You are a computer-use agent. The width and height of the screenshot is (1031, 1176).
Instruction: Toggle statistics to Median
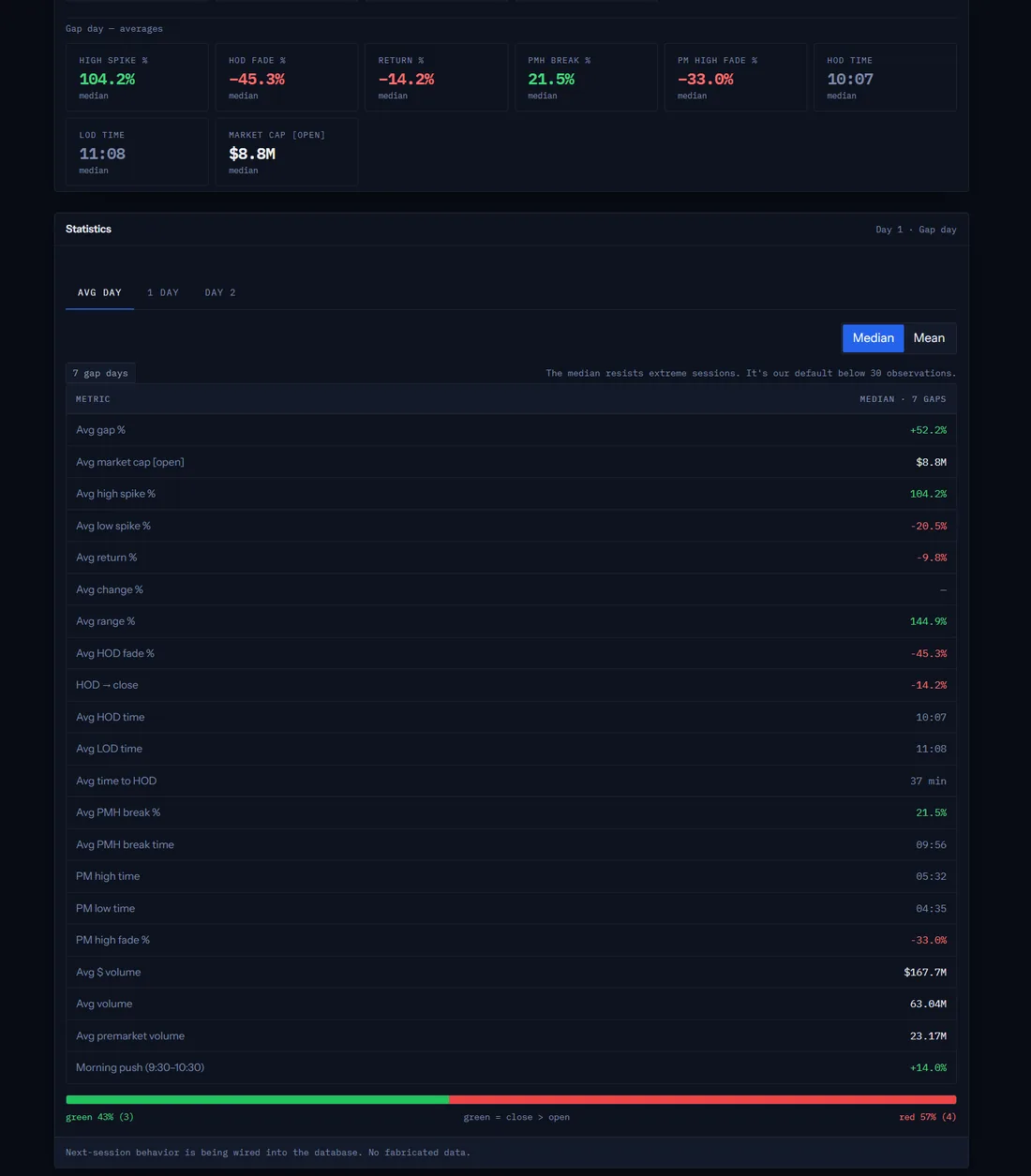tap(874, 338)
